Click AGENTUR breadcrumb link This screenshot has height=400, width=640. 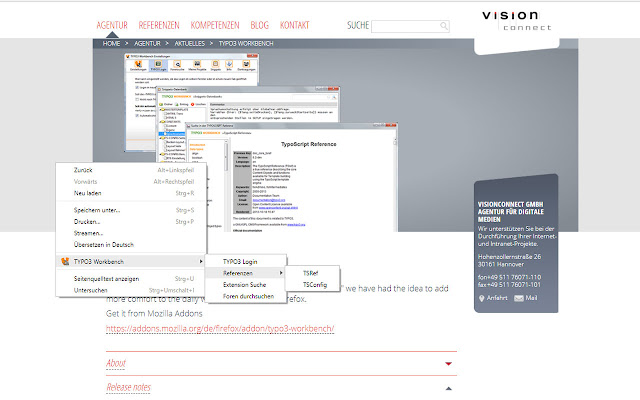147,43
